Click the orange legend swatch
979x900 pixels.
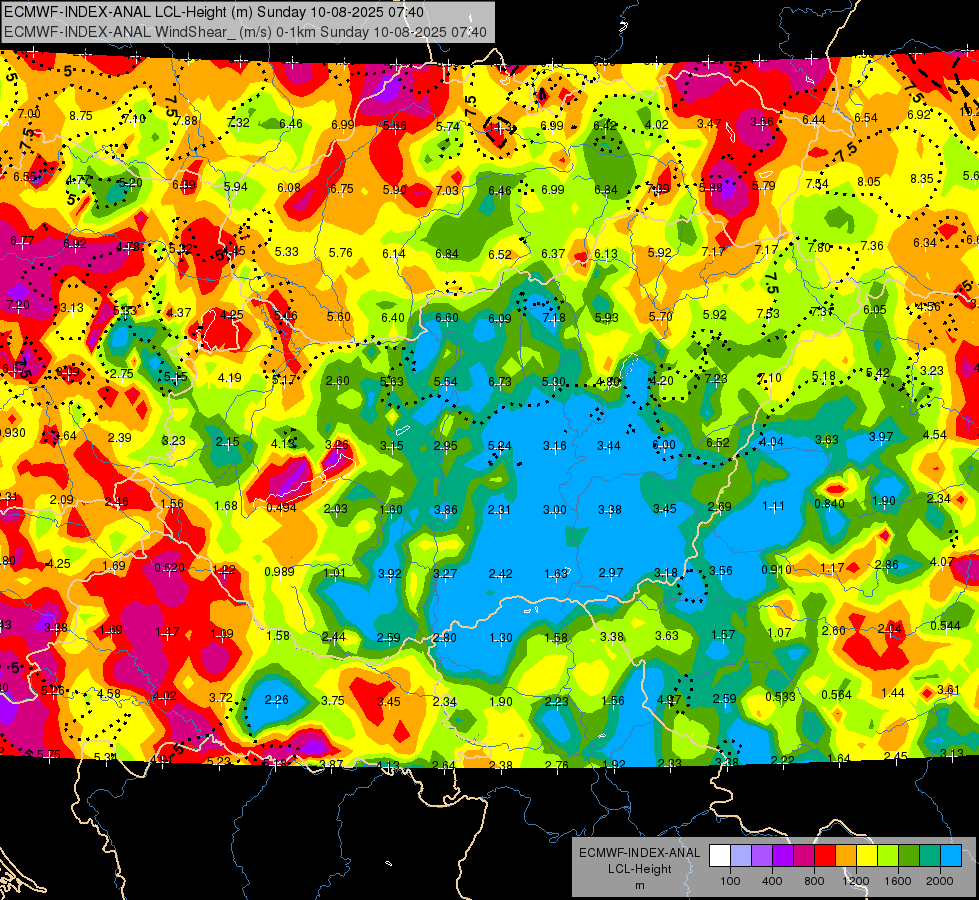click(x=845, y=856)
